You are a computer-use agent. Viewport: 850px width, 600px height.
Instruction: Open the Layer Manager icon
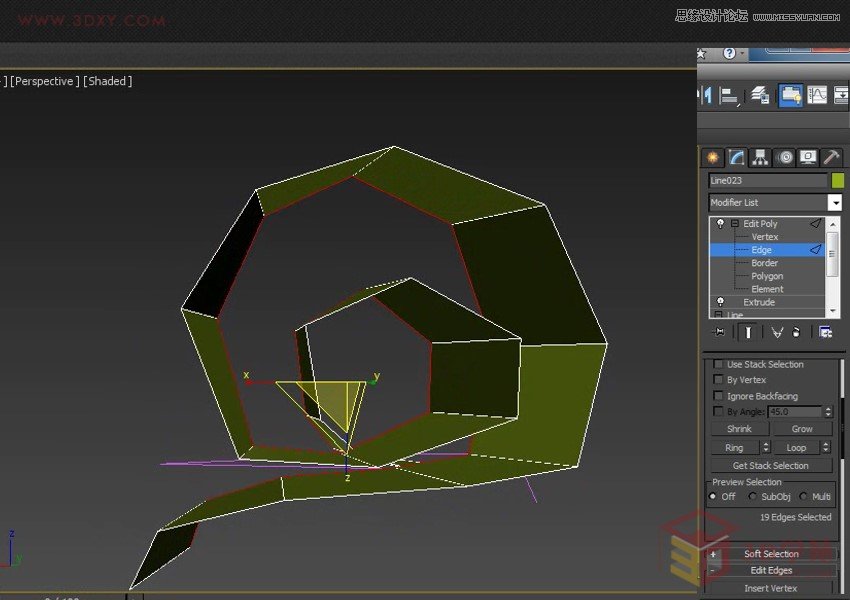point(758,95)
